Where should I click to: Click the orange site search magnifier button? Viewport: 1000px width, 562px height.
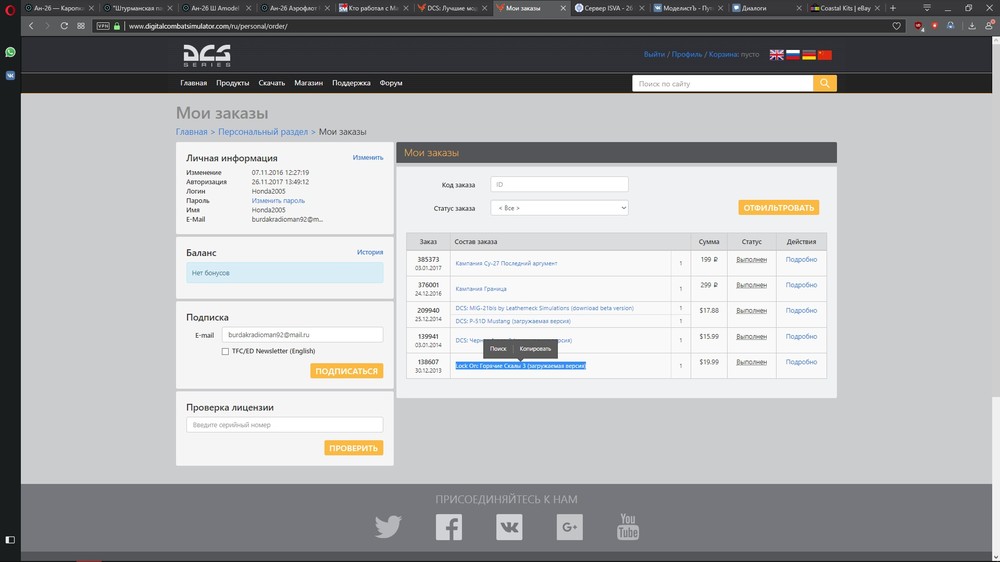point(825,84)
